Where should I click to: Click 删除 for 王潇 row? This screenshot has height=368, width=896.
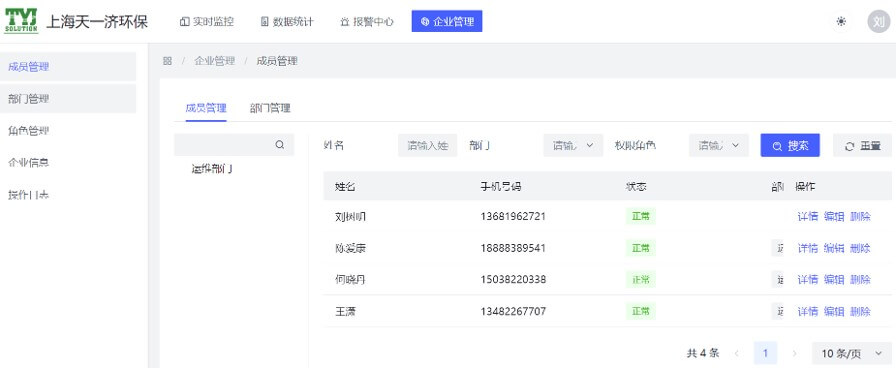(x=861, y=311)
